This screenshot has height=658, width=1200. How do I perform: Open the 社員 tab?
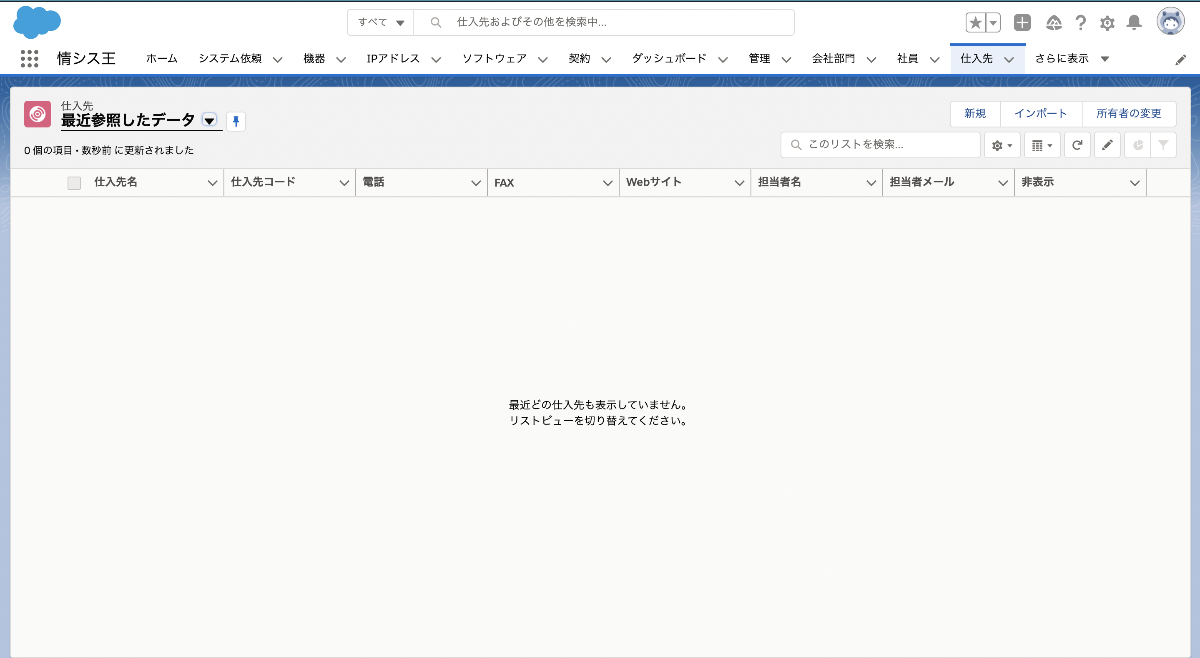click(908, 59)
